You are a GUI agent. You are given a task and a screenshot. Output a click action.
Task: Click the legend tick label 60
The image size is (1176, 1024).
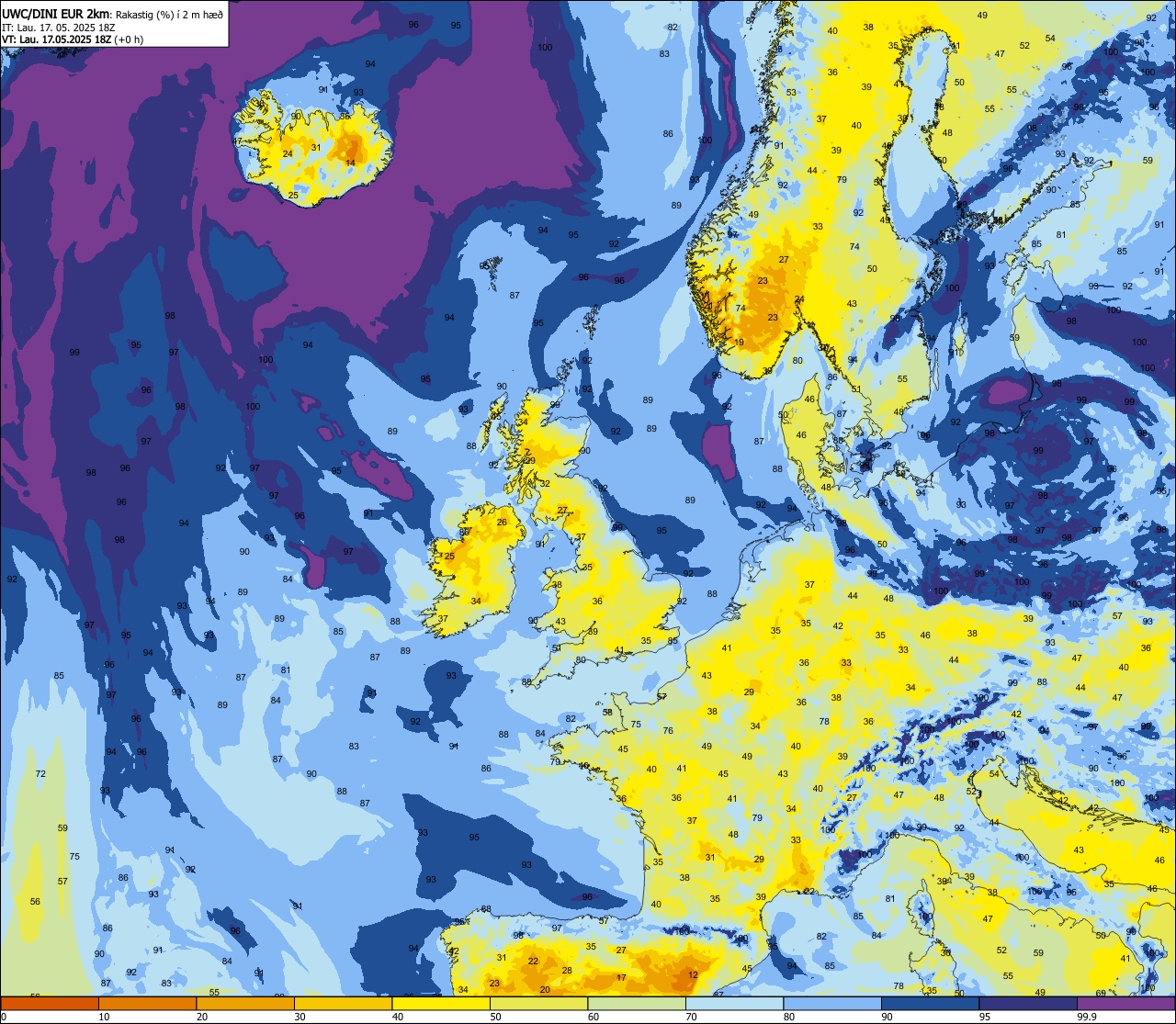(x=594, y=1017)
